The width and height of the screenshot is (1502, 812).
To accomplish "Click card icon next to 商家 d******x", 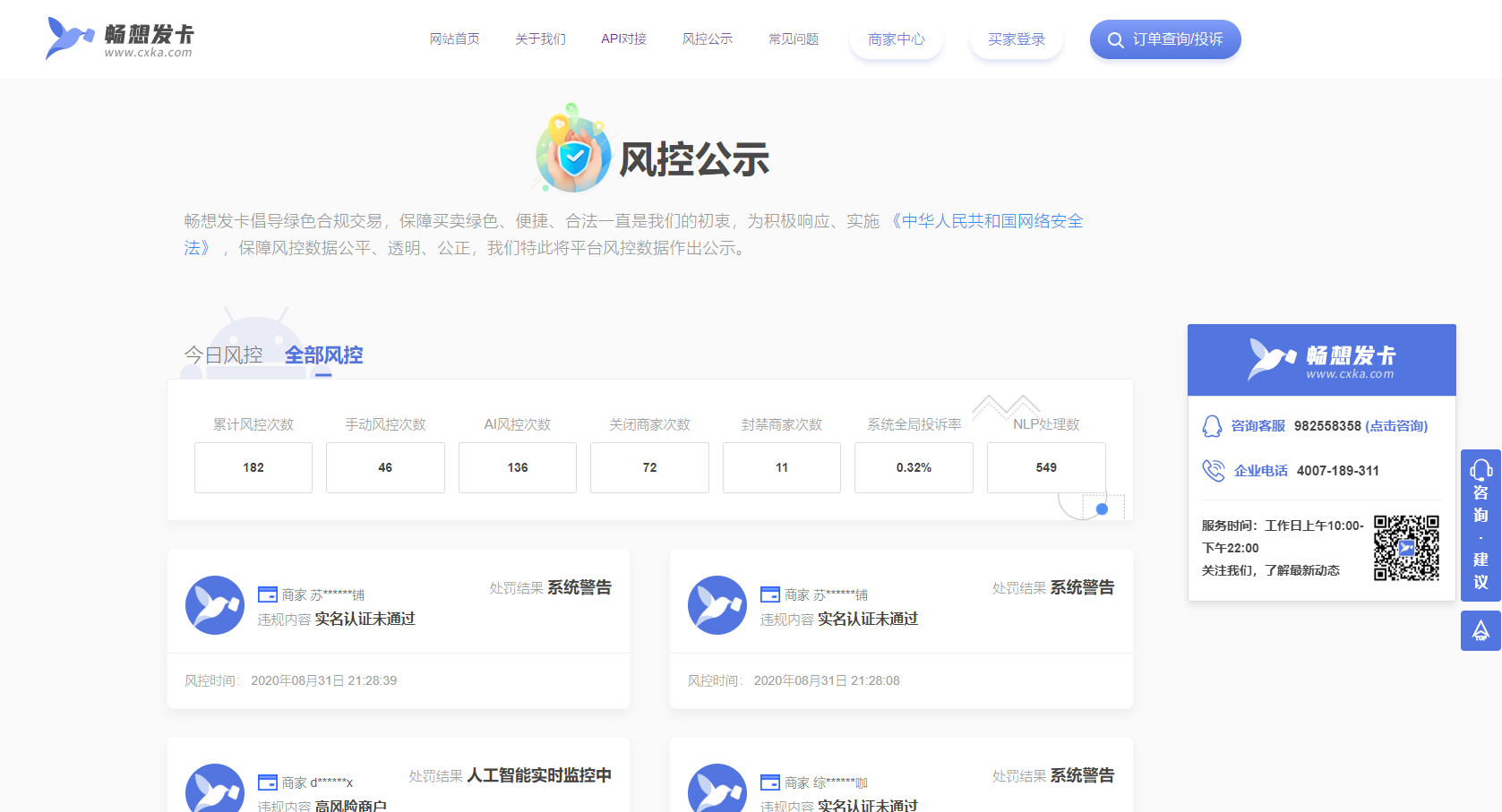I will coord(268,782).
